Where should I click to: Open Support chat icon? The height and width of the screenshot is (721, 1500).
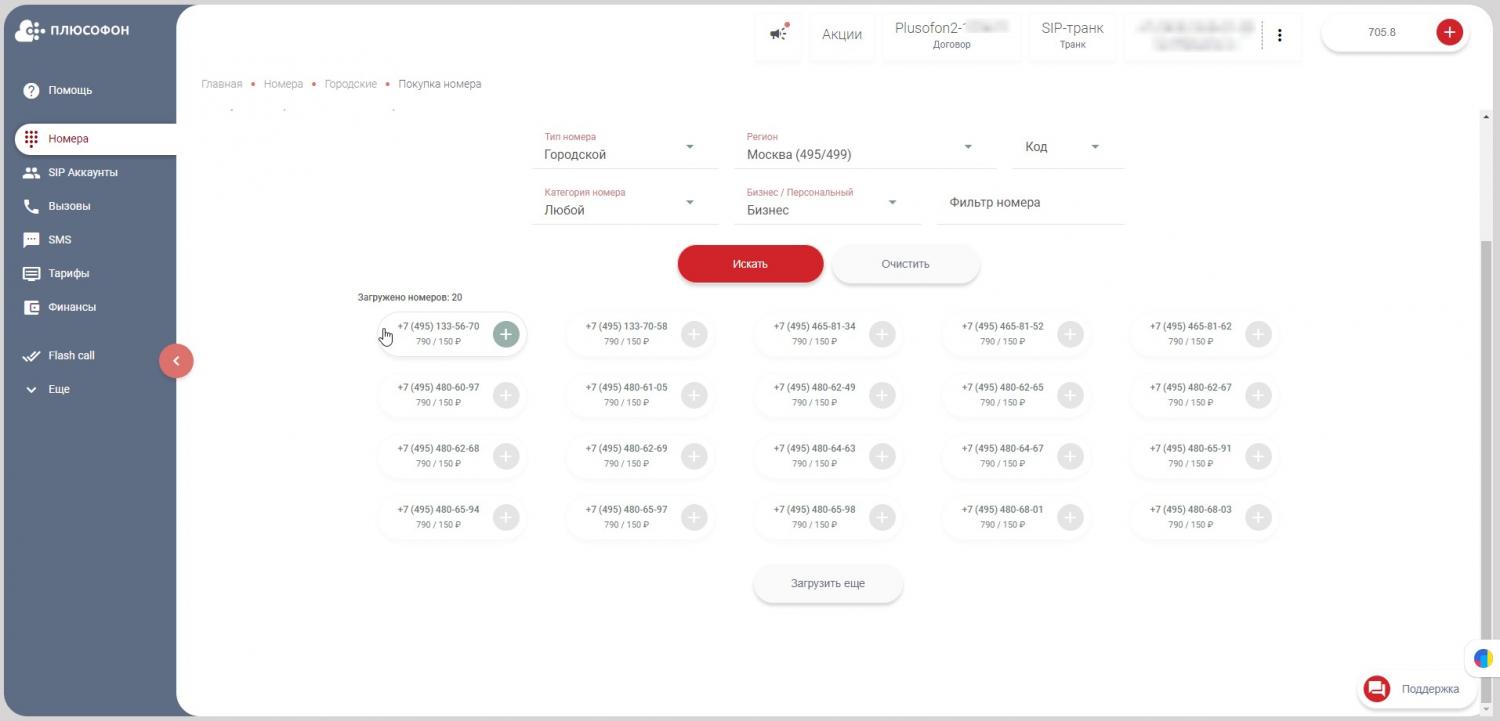[x=1377, y=689]
